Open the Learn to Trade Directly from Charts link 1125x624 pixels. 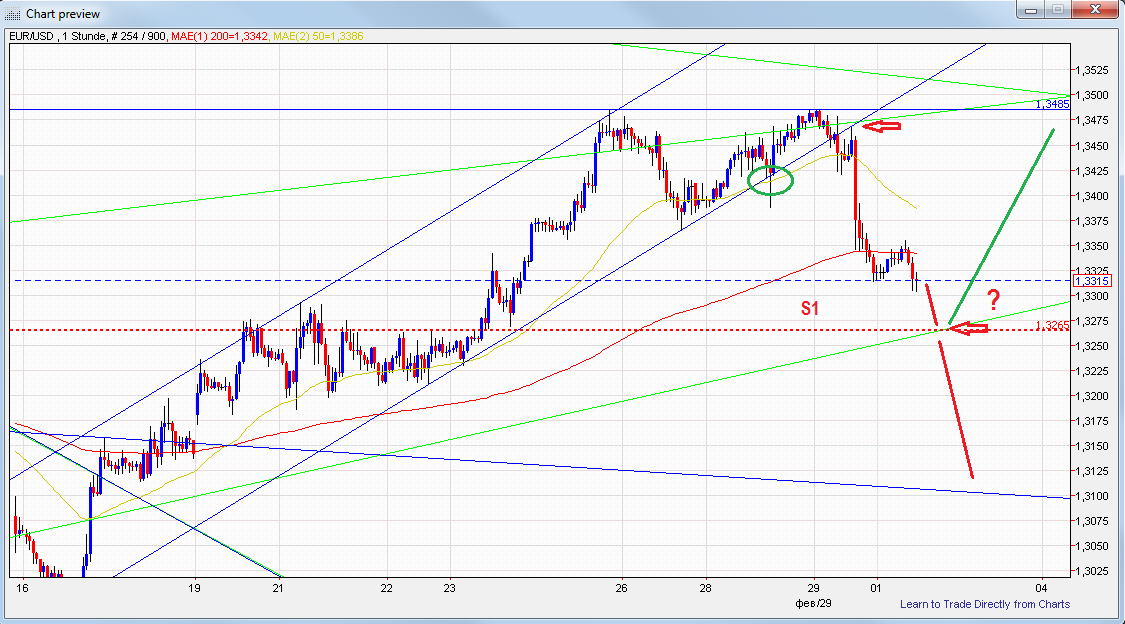(985, 605)
